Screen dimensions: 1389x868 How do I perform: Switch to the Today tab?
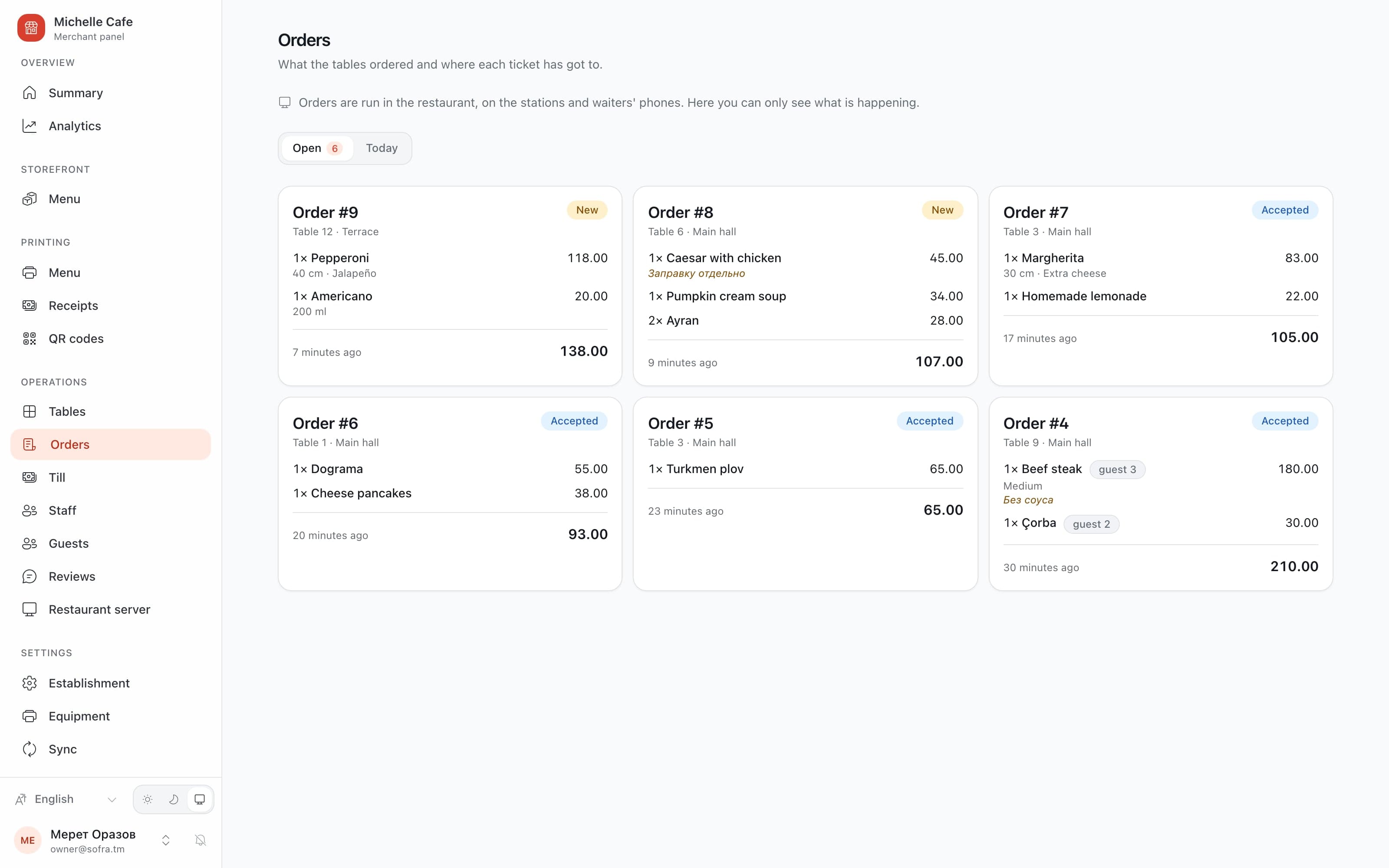[x=382, y=148]
